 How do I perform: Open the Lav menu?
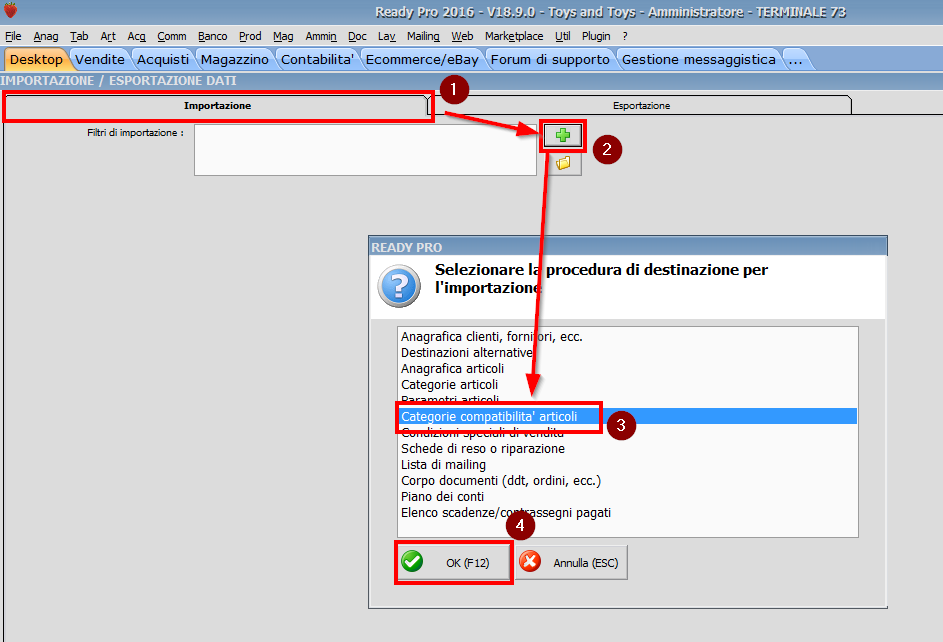pos(387,36)
